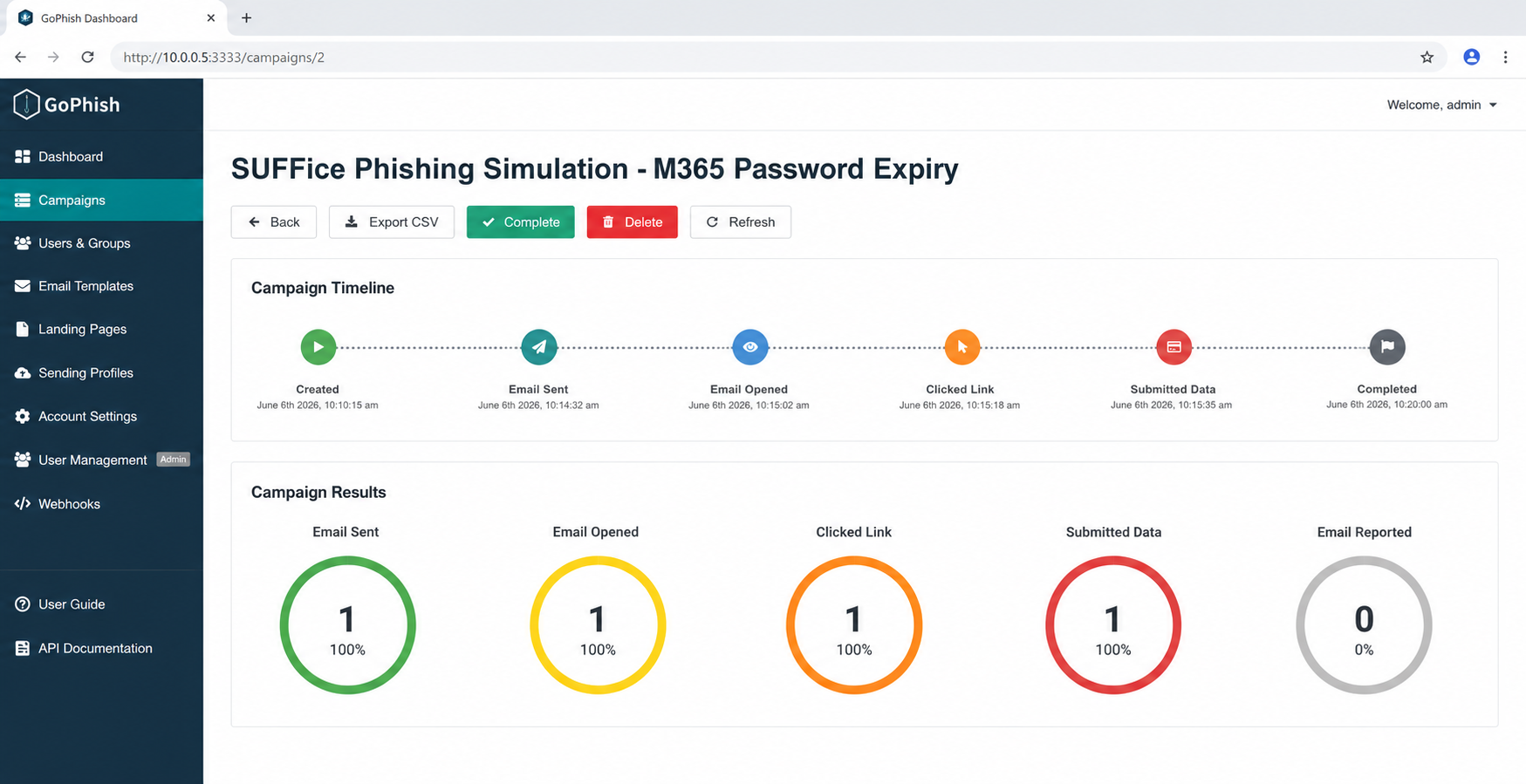Image resolution: width=1526 pixels, height=784 pixels.
Task: Click the Admin badge label
Action: tap(173, 460)
